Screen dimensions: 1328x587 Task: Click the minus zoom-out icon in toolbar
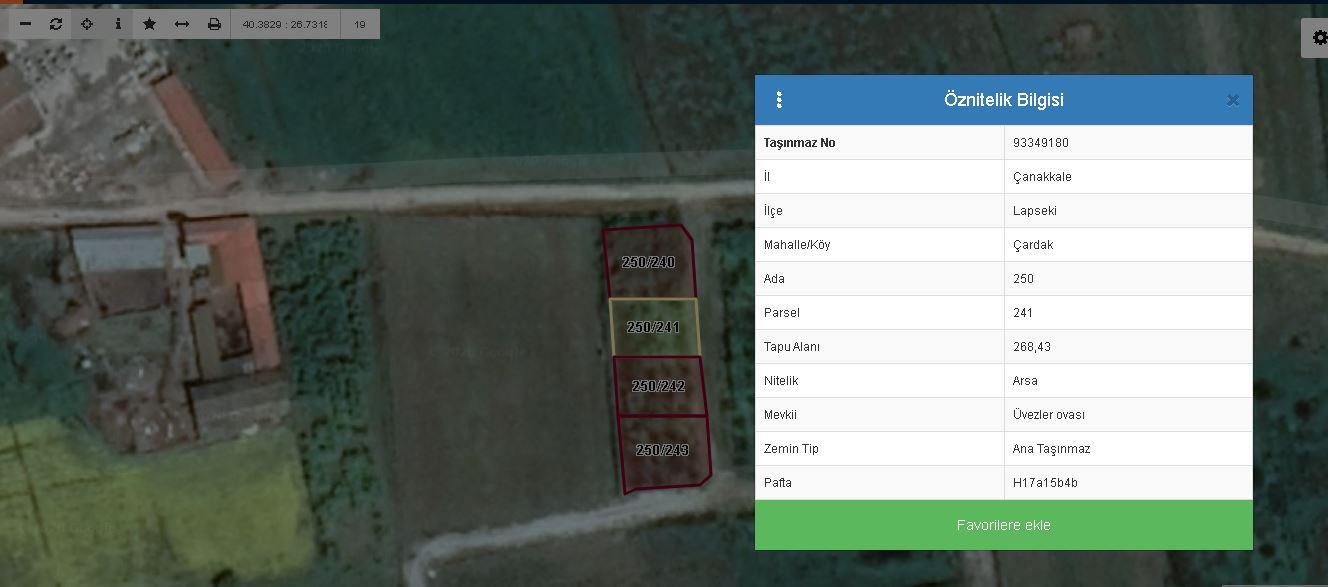pos(26,24)
